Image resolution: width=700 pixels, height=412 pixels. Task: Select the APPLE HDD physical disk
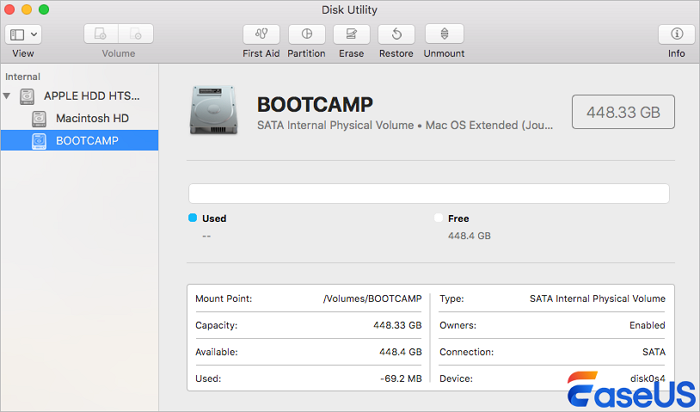(x=91, y=96)
